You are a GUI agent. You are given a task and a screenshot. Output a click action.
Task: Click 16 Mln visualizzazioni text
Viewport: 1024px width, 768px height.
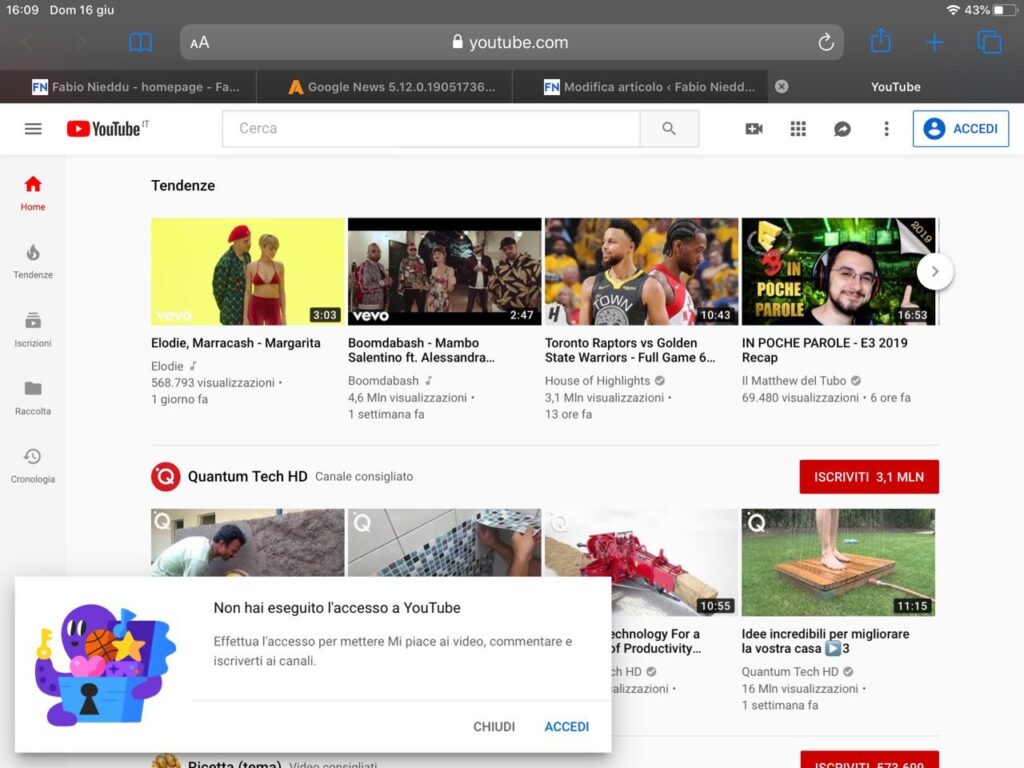[800, 688]
